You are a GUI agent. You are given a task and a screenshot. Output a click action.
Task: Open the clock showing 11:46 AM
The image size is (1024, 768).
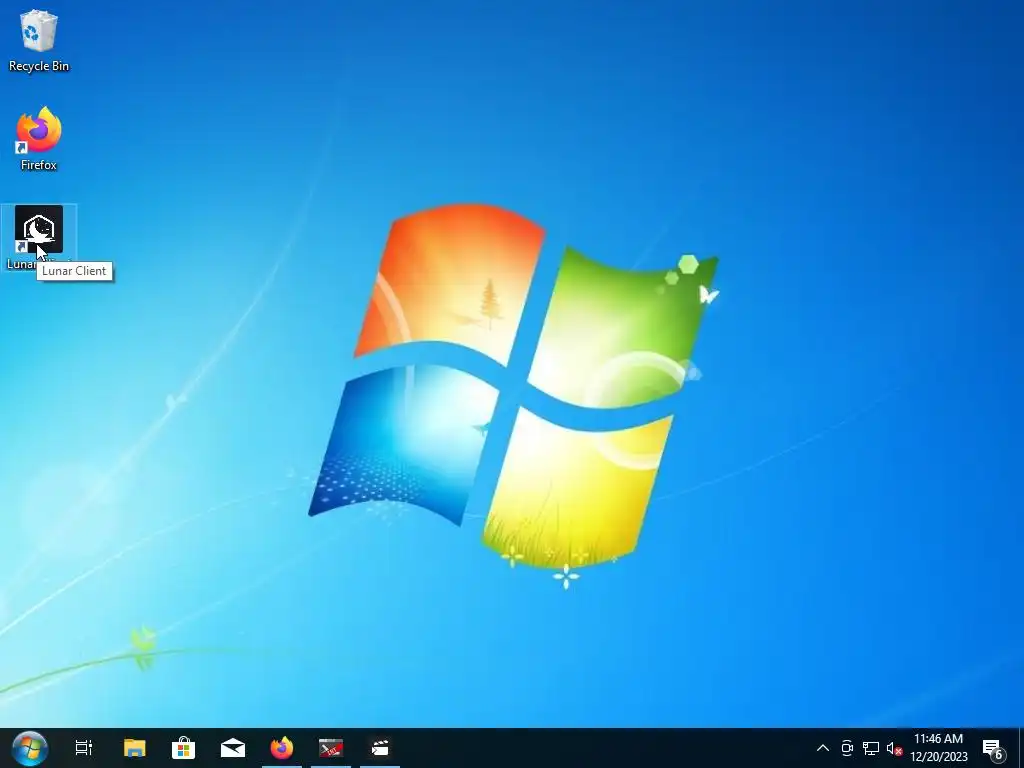938,748
